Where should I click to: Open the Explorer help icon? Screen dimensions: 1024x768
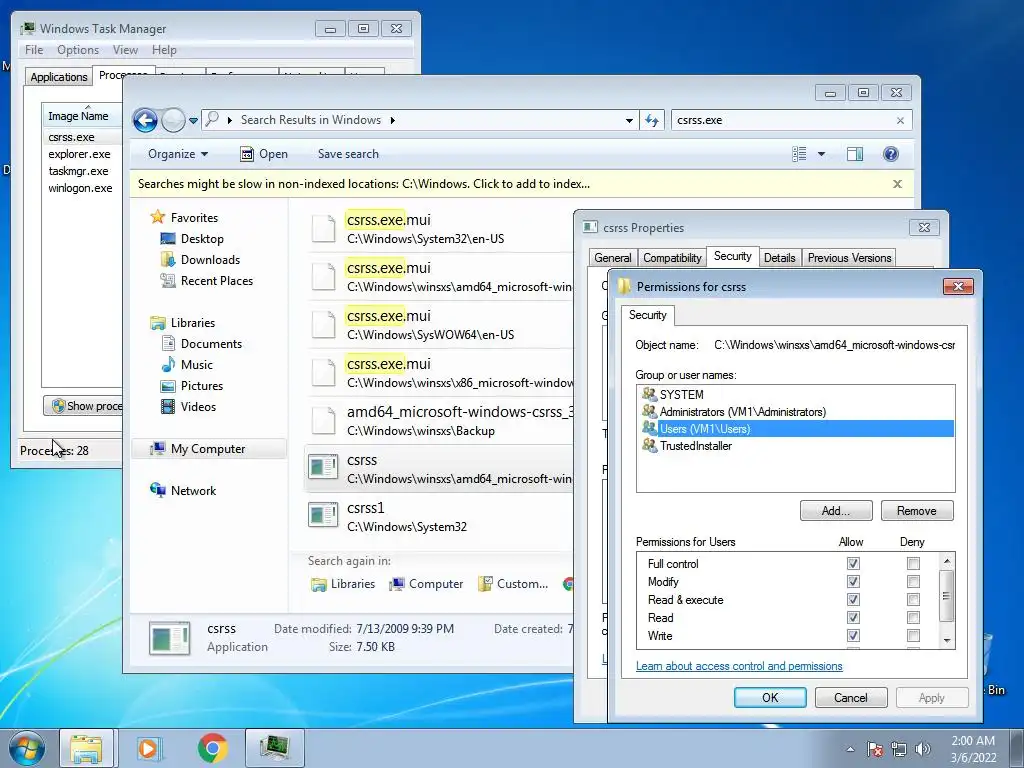(x=891, y=154)
